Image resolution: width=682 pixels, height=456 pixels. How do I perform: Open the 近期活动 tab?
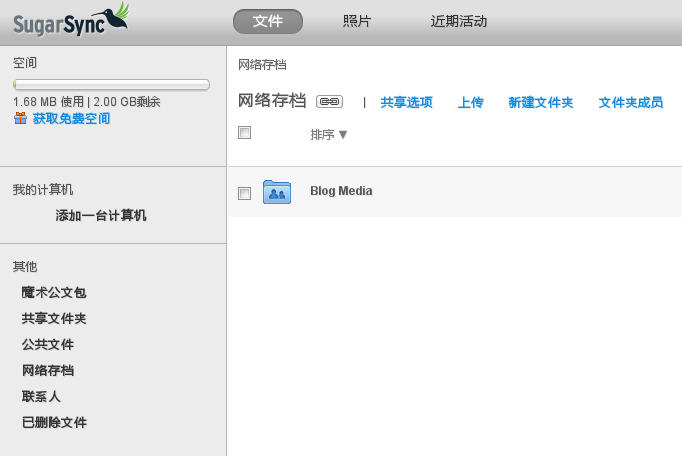[458, 21]
